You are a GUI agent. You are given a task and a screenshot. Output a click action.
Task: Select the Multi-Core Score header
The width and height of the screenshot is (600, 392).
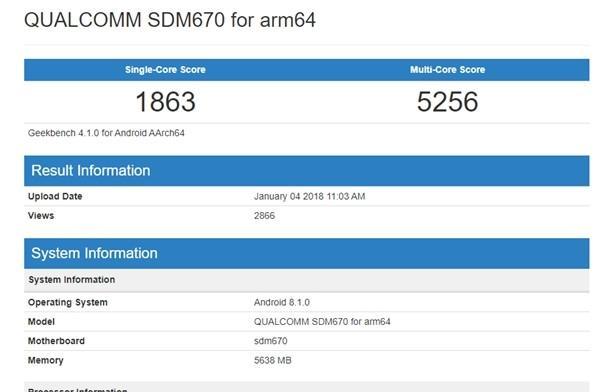click(448, 70)
